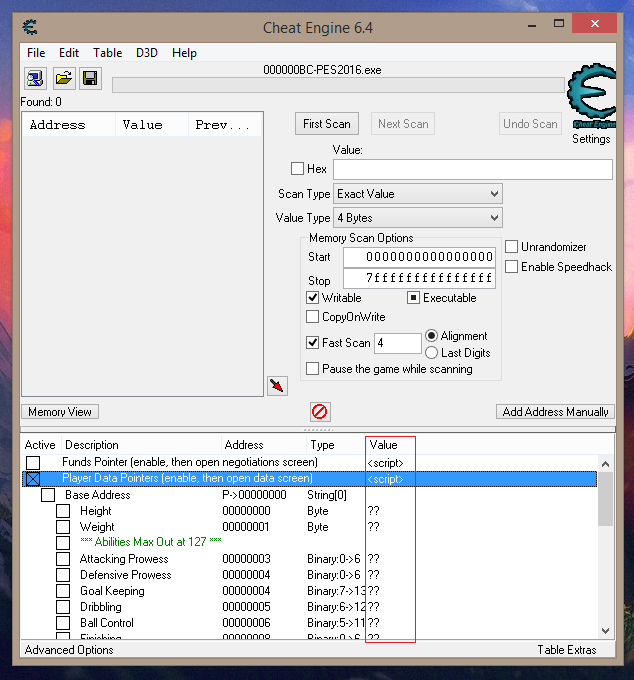634x680 pixels.
Task: Click the scan progress bar
Action: (x=338, y=85)
